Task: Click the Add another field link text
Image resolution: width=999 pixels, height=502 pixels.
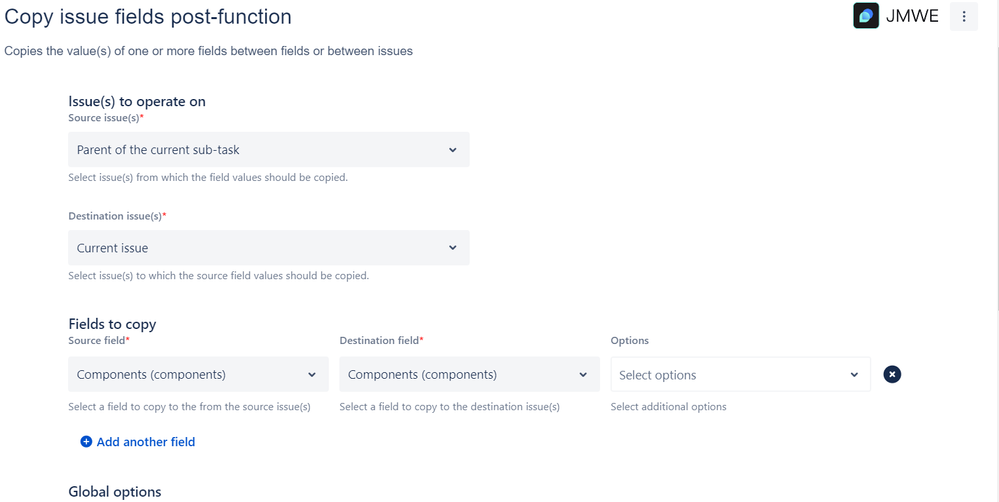Action: click(146, 442)
